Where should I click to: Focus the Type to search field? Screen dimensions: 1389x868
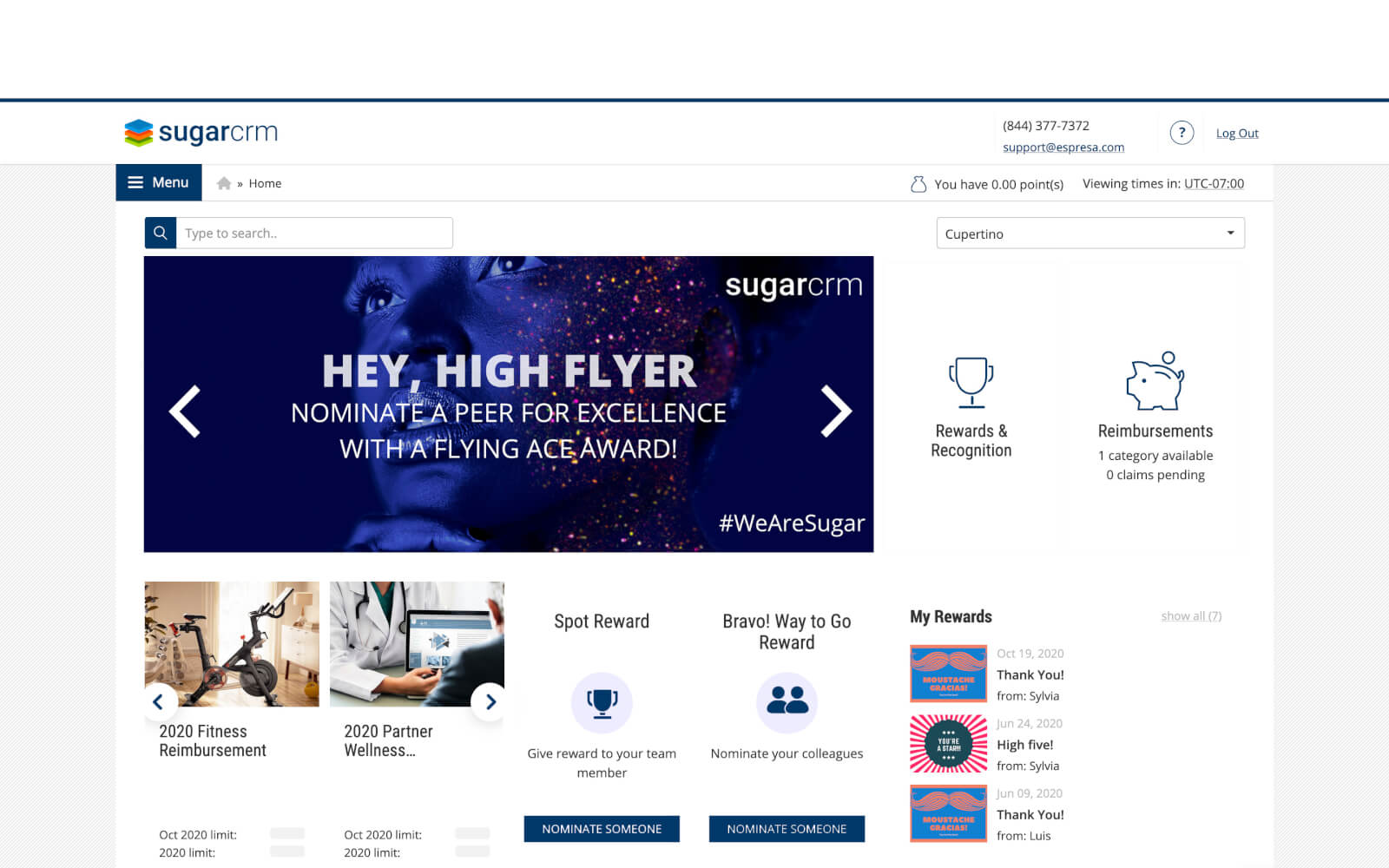[314, 233]
